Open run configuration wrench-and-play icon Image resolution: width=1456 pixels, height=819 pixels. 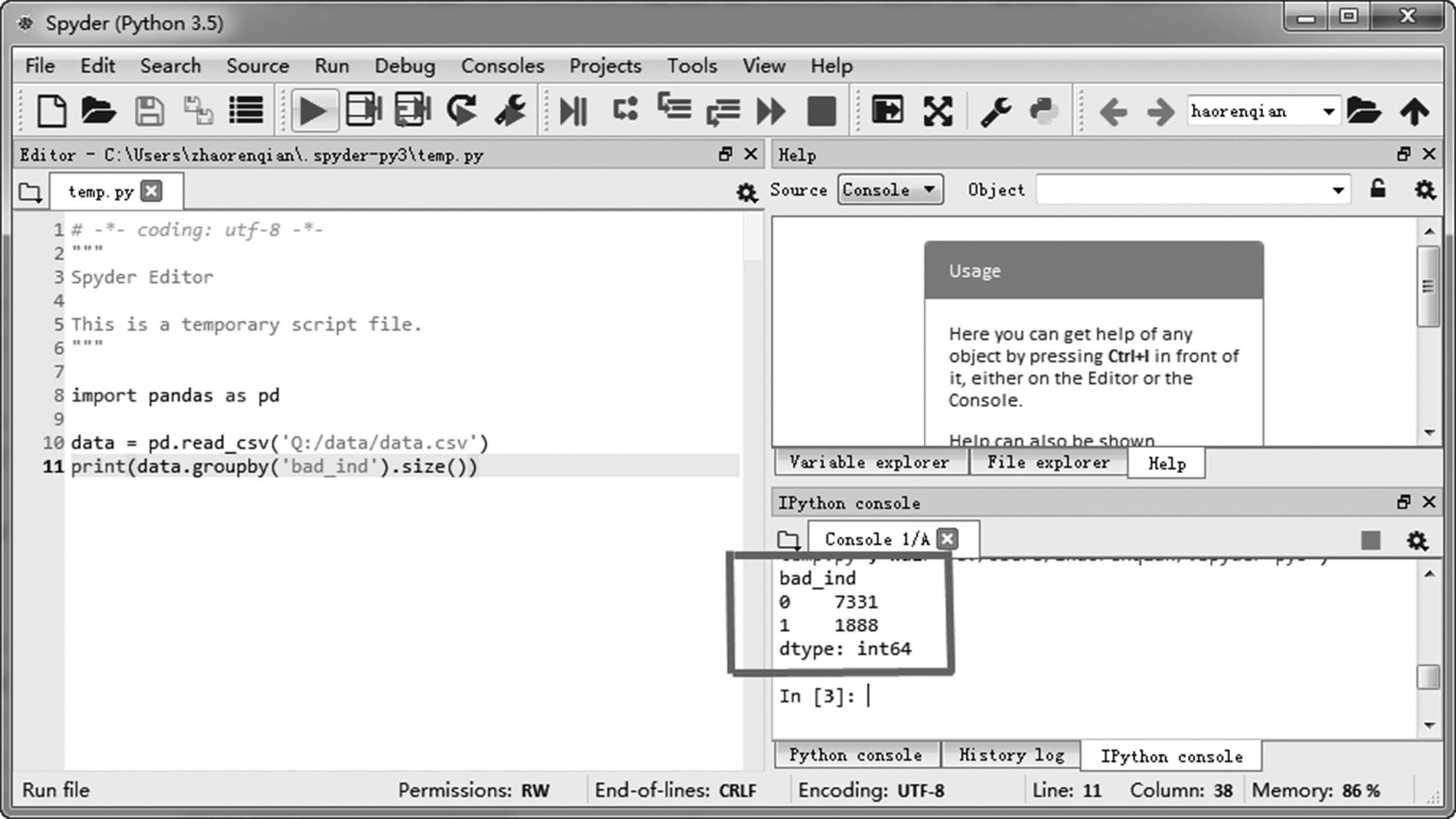[x=510, y=110]
